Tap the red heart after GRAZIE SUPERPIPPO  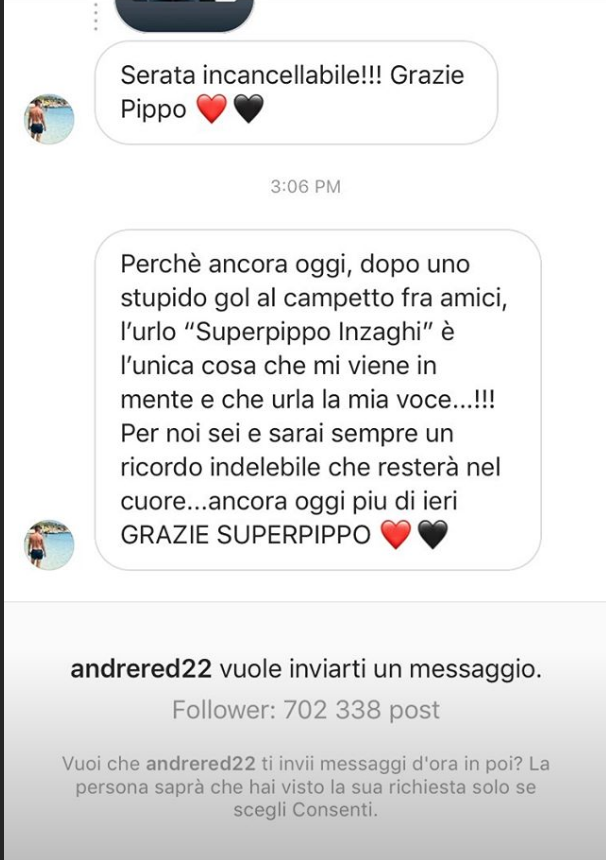click(x=395, y=535)
